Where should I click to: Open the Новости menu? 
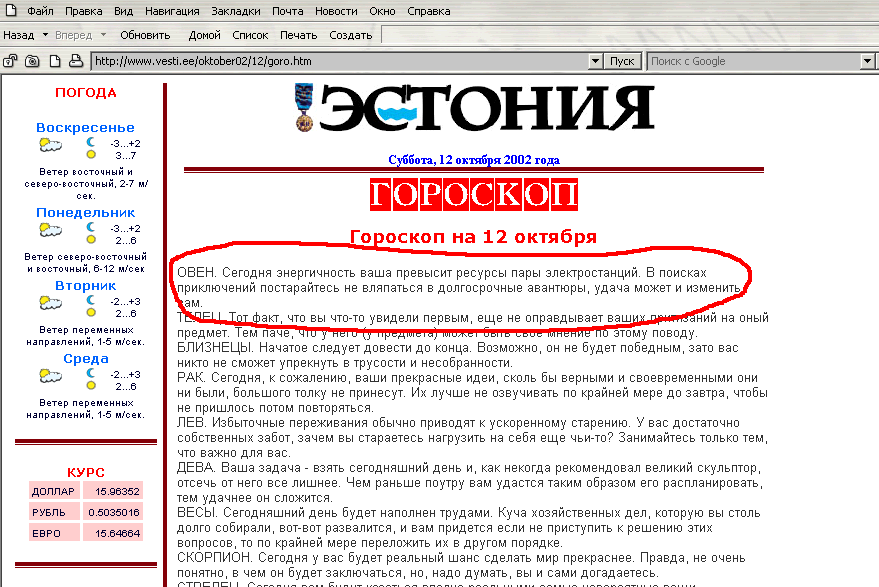tap(336, 11)
